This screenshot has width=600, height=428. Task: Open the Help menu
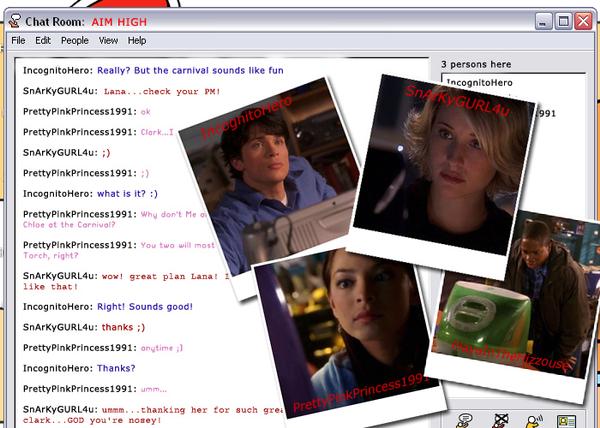pos(137,41)
